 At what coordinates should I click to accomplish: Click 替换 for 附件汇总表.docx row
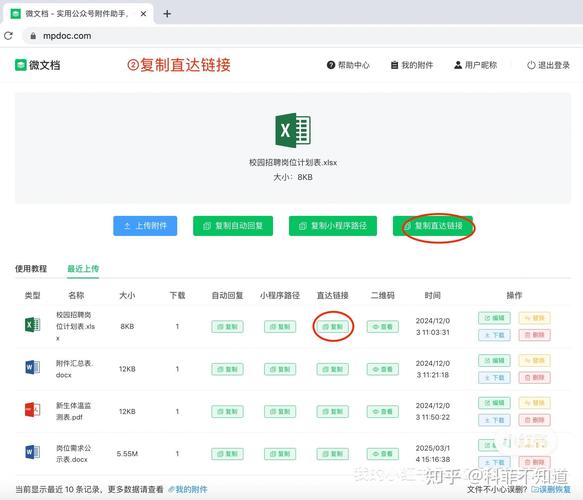coord(534,361)
